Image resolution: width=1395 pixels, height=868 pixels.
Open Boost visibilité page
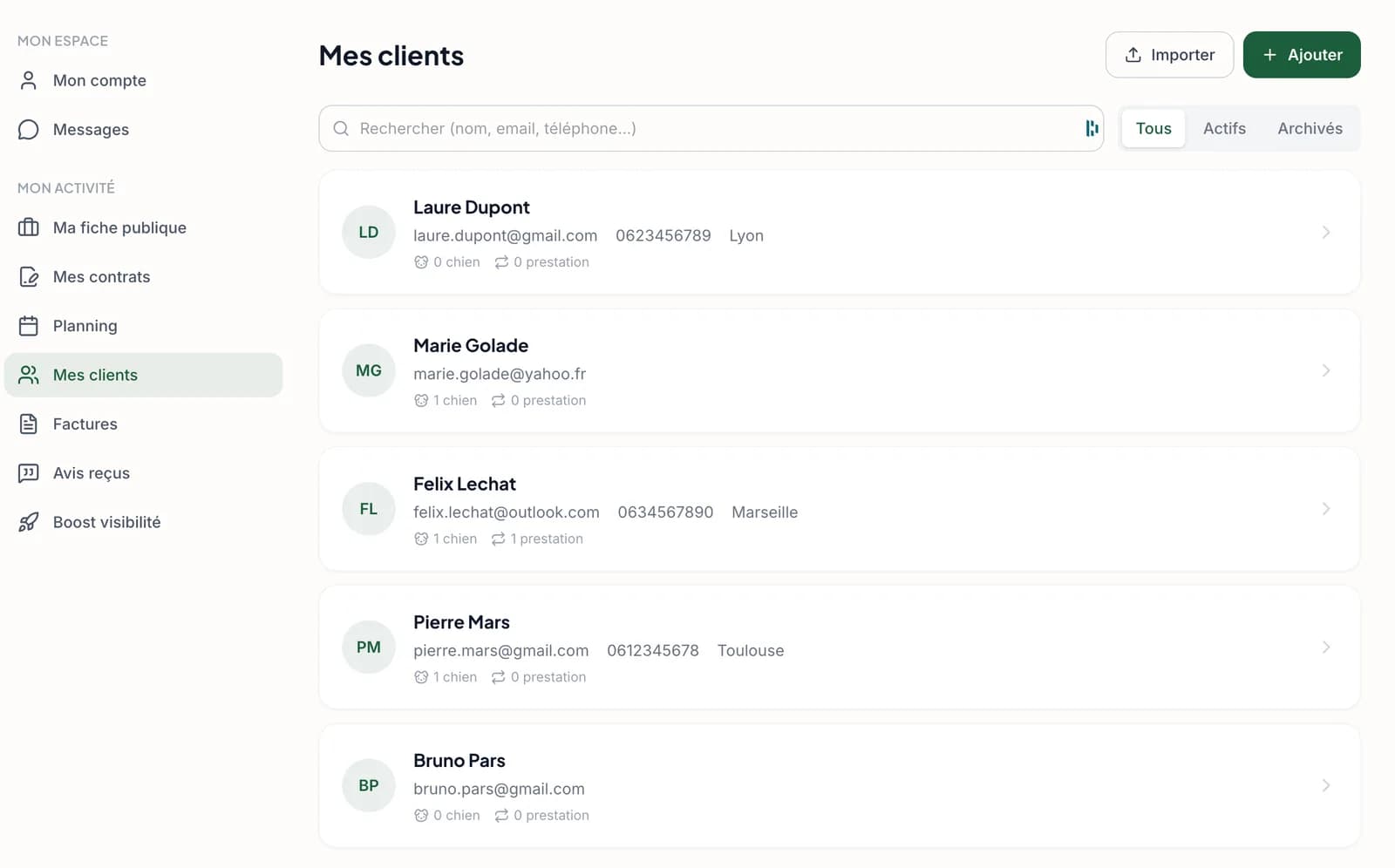click(143, 522)
